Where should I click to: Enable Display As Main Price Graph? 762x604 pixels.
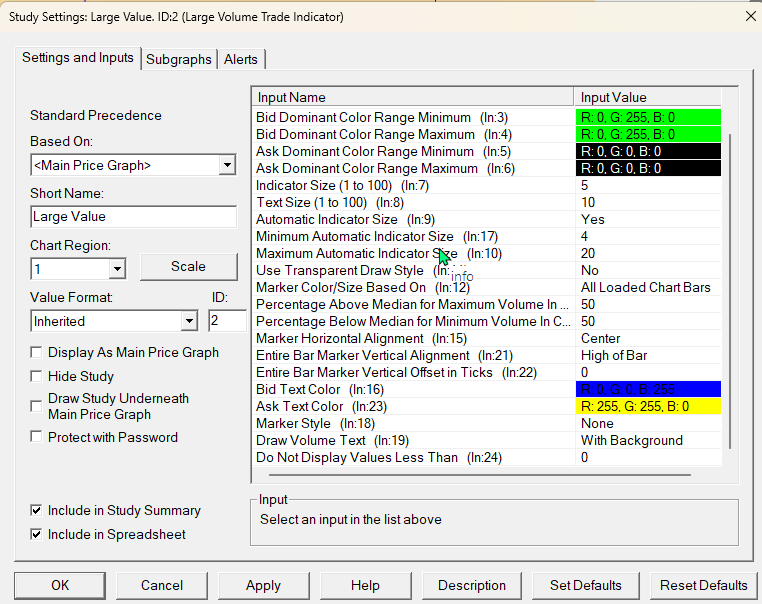click(36, 352)
